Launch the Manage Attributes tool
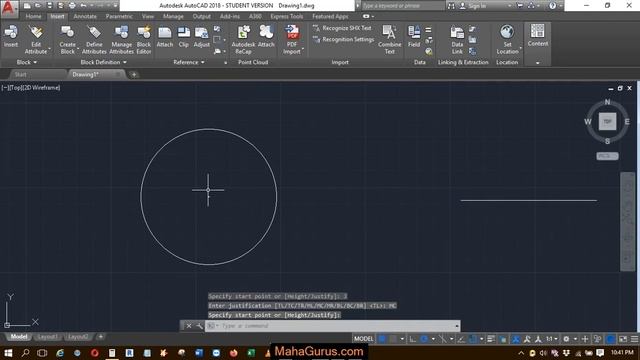 pos(121,40)
